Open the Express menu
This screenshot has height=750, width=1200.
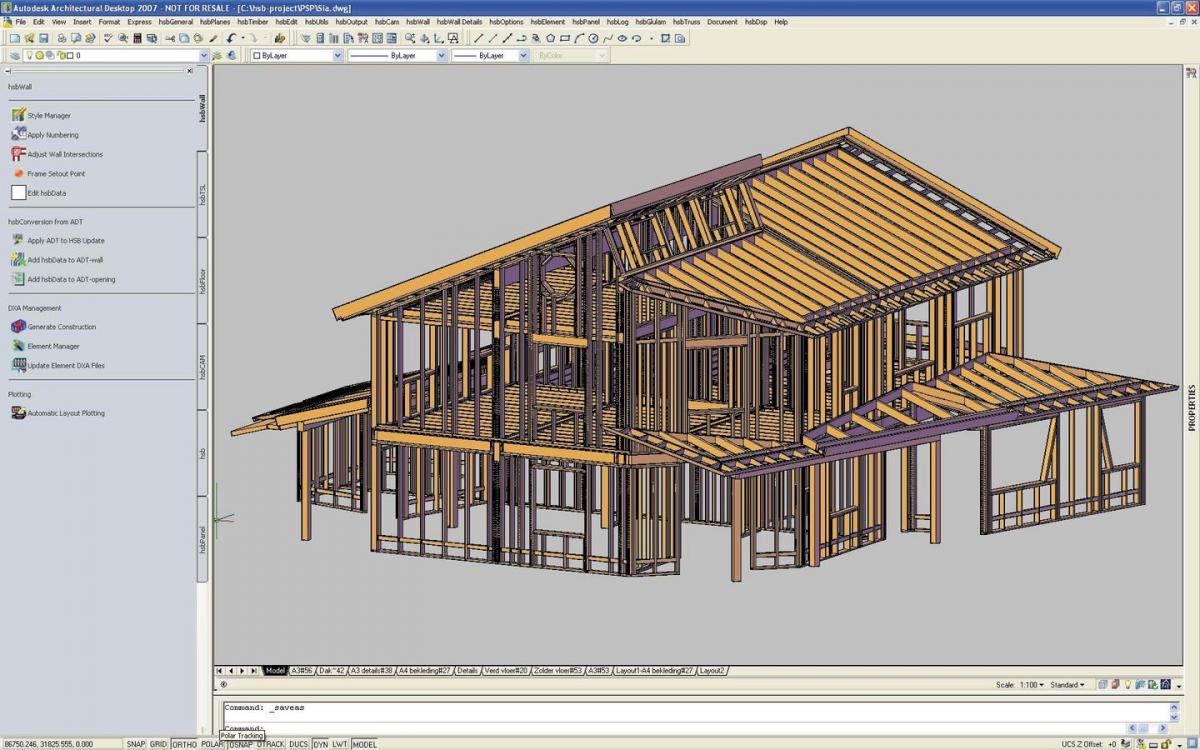point(139,21)
